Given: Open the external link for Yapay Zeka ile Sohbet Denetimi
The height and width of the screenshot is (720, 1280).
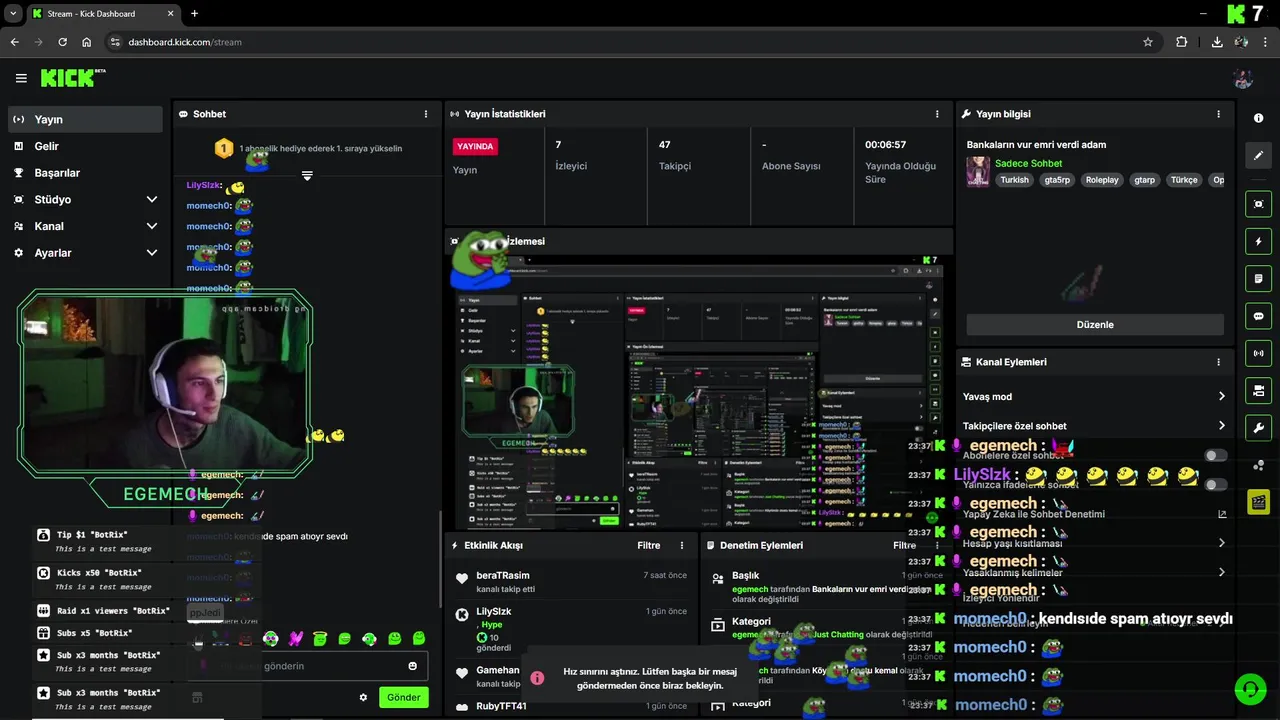Looking at the screenshot, I should (1222, 514).
